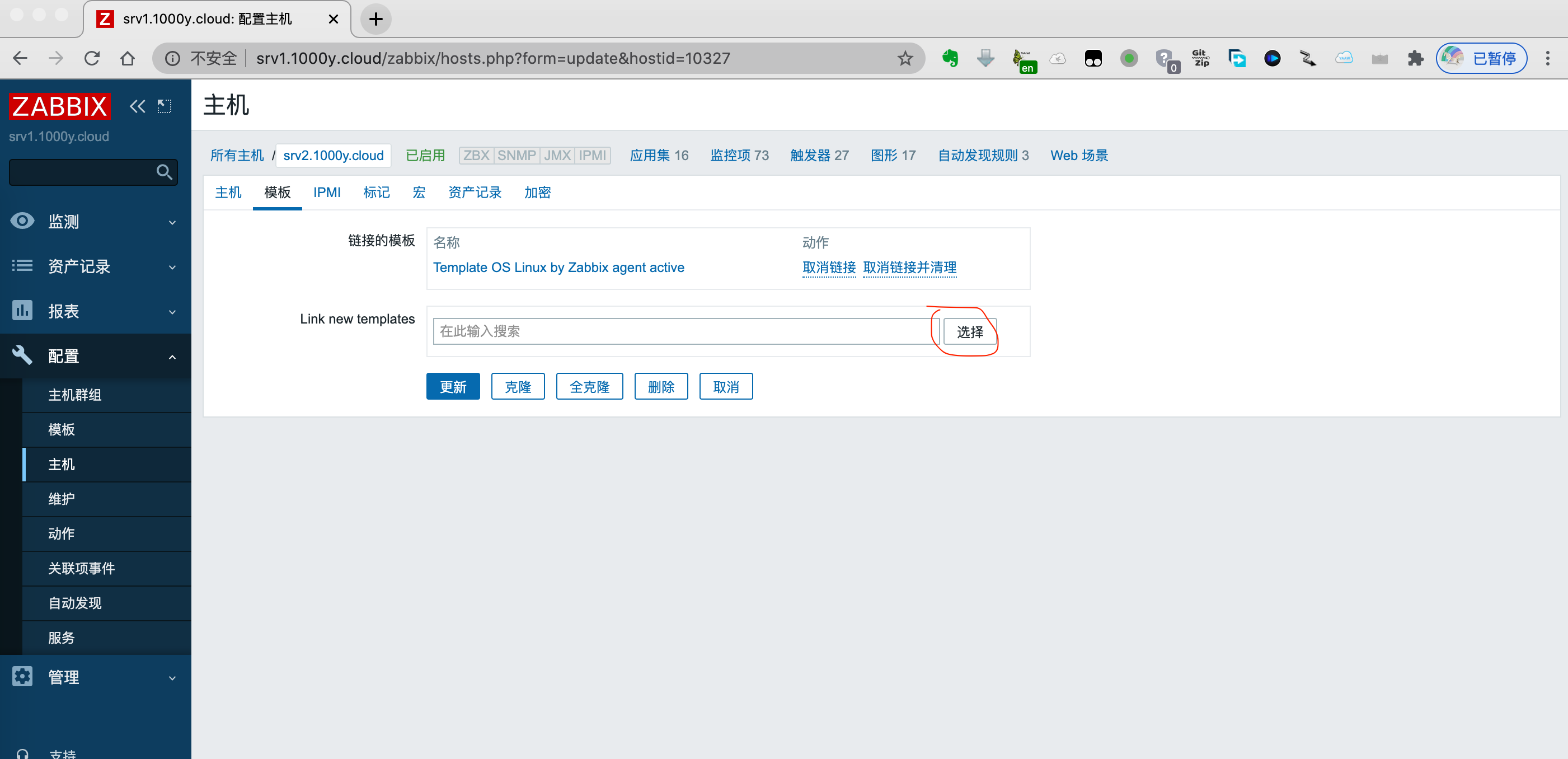1568x759 pixels.
Task: Open the 加密 encryption tab
Action: coord(537,193)
